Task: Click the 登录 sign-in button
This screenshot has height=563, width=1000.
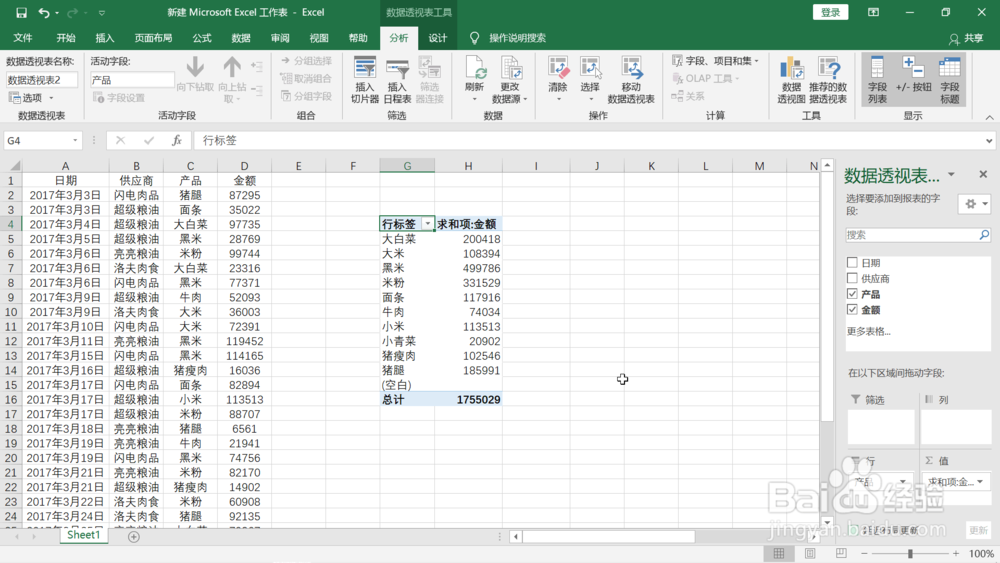Action: [830, 12]
